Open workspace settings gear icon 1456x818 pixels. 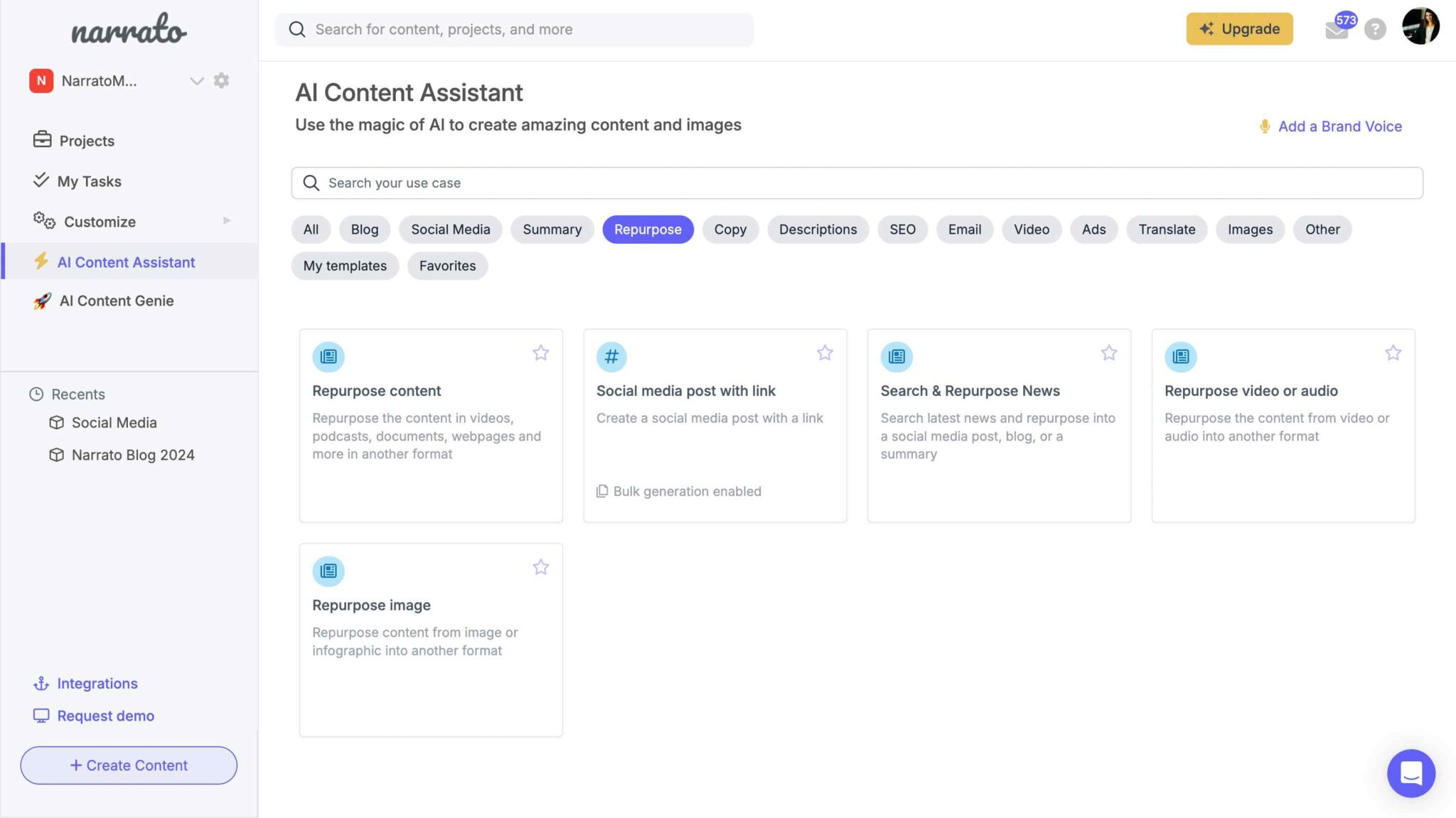pyautogui.click(x=222, y=80)
